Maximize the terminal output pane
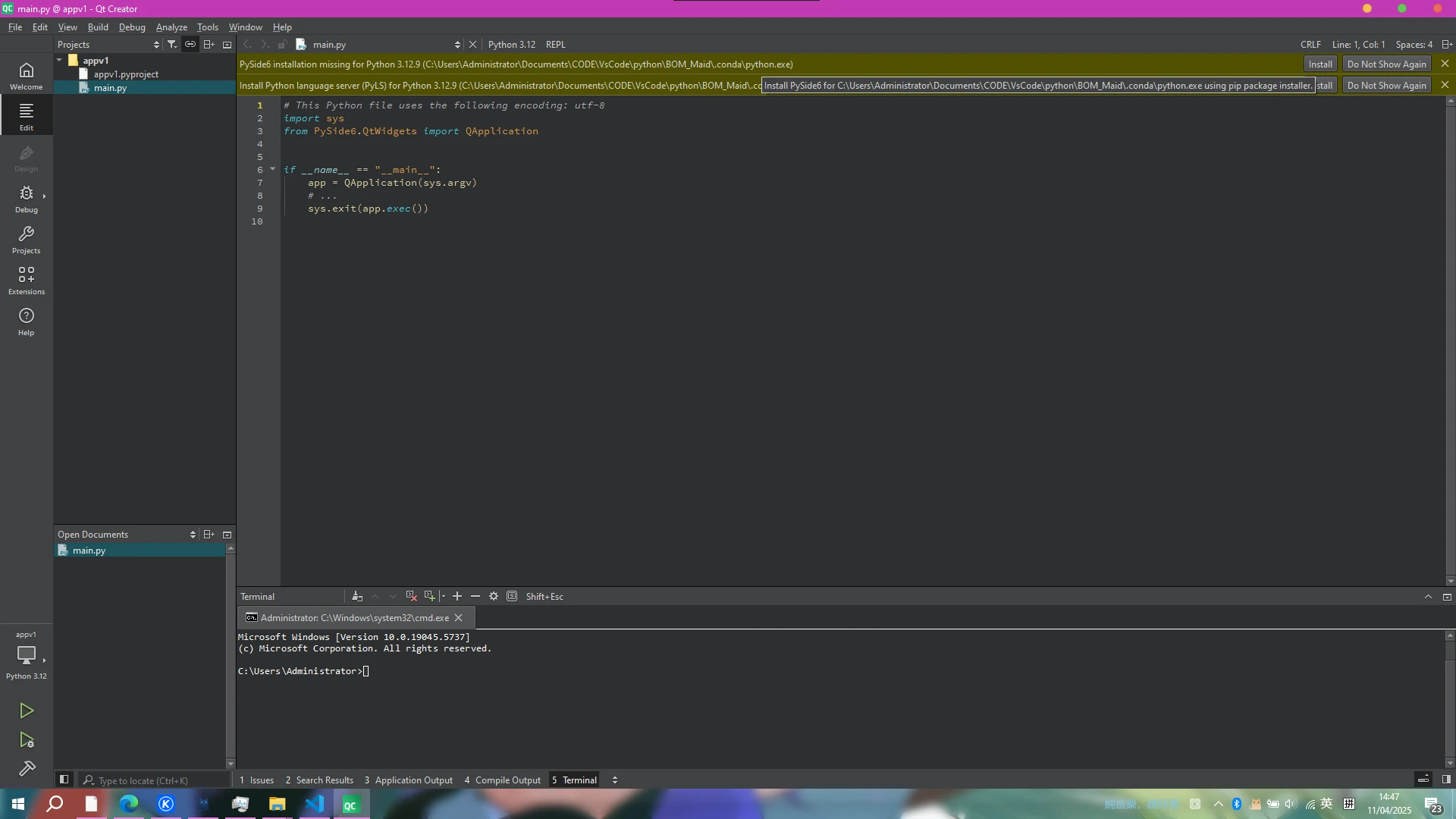The height and width of the screenshot is (819, 1456). 1428,597
